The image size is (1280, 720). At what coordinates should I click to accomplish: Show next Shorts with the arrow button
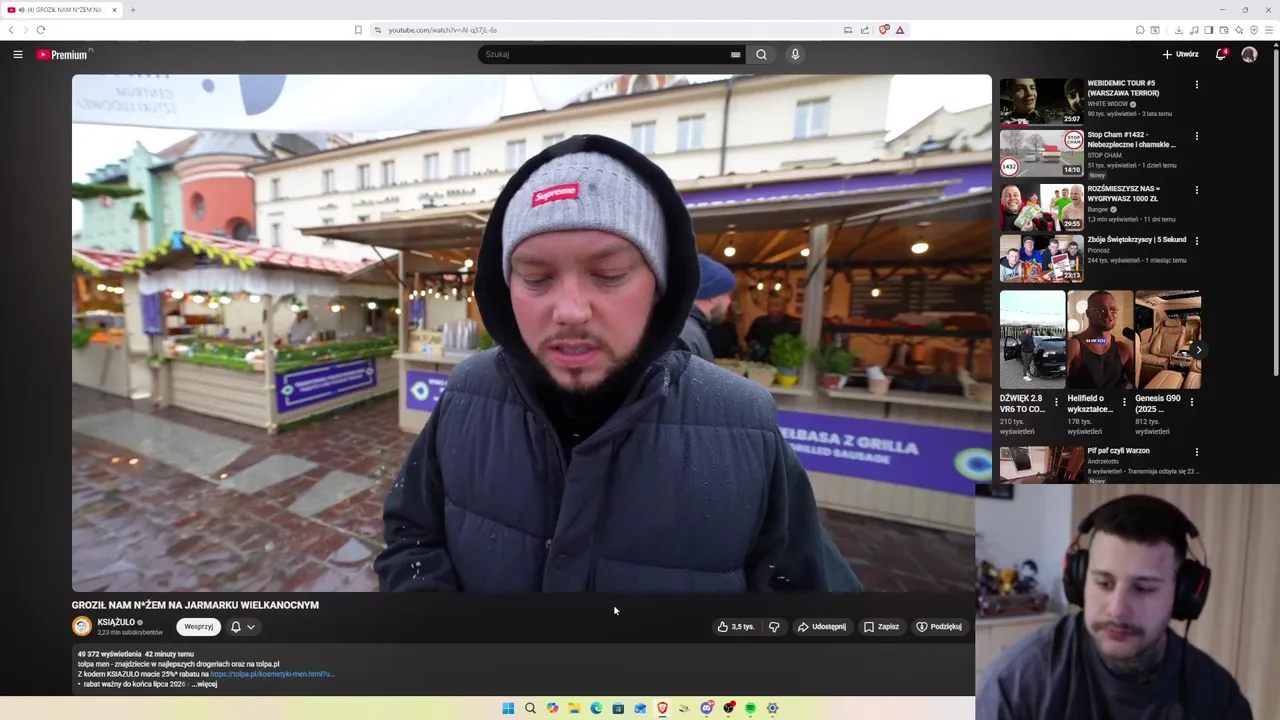[1198, 350]
